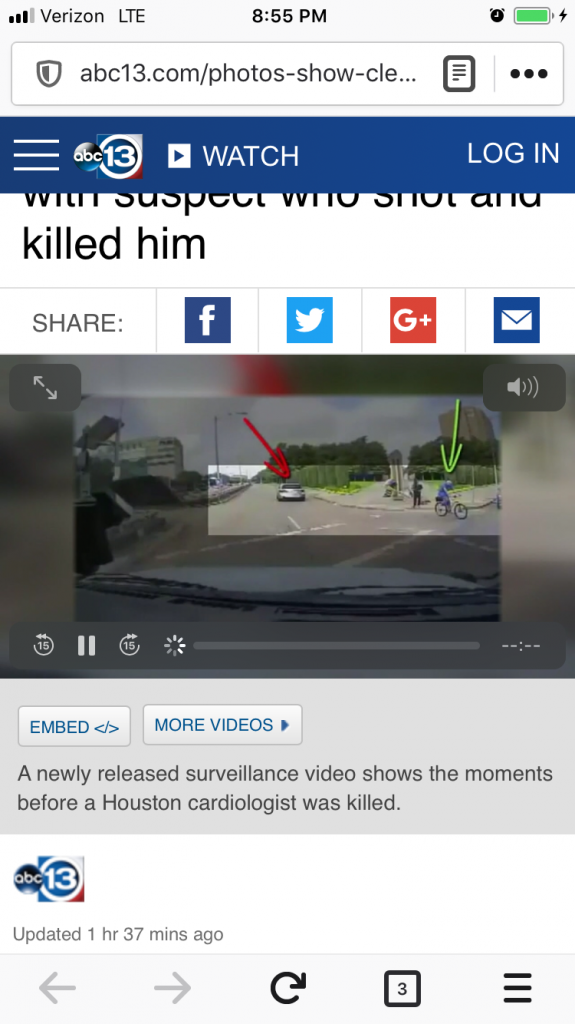
Task: Share article on Twitter
Action: (310, 320)
